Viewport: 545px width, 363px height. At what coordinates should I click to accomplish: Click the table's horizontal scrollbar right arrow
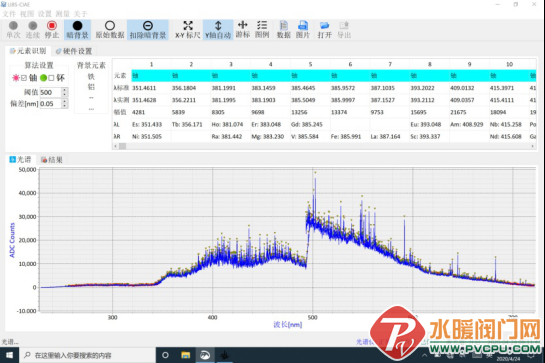pos(532,146)
